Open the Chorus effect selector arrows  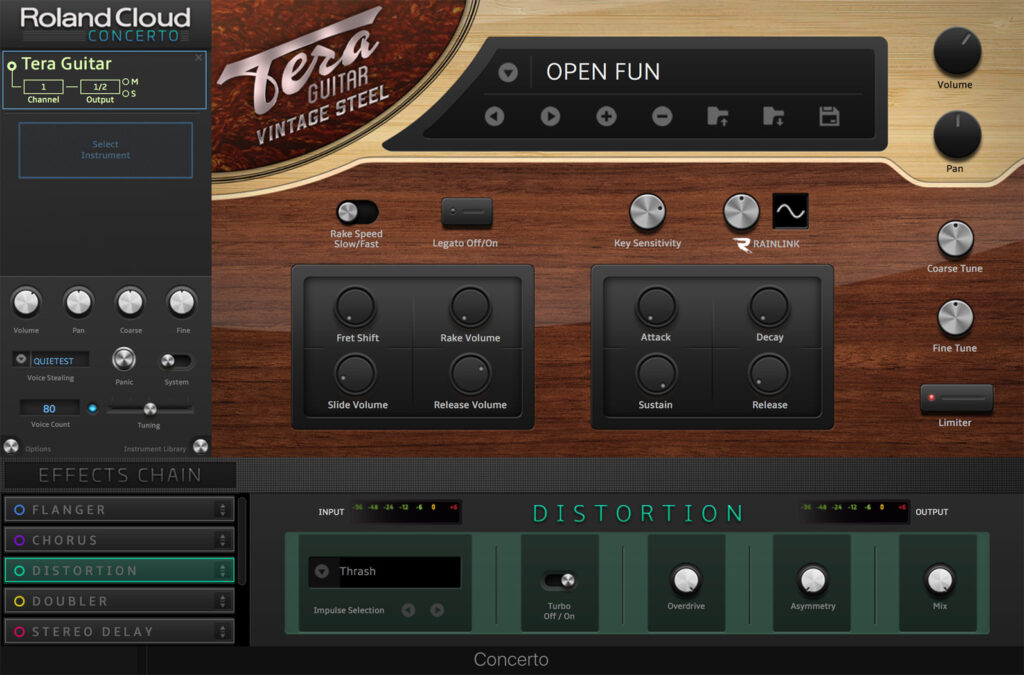[222, 540]
